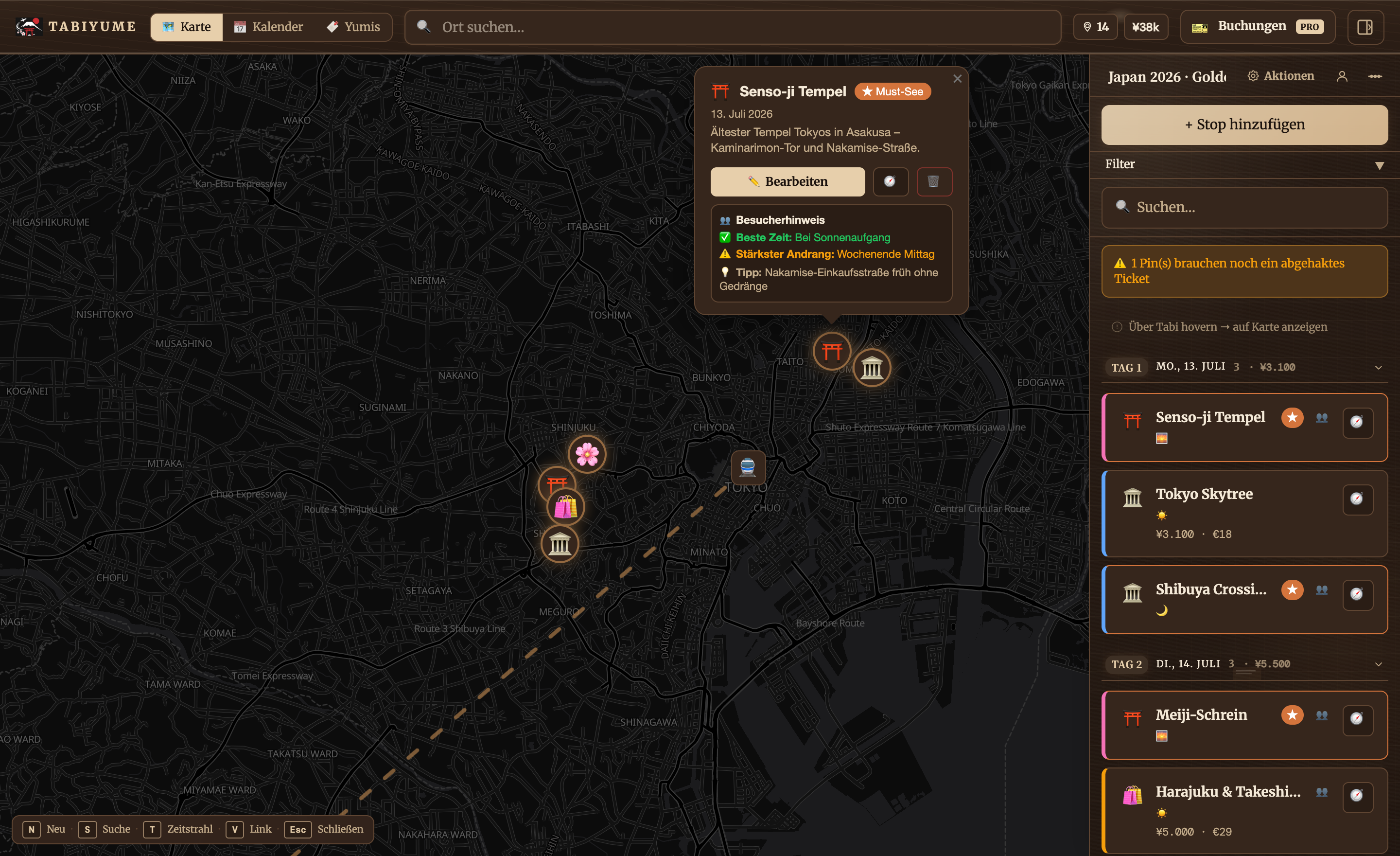Click the ¥38k budget badge
The height and width of the screenshot is (856, 1400).
[1145, 27]
